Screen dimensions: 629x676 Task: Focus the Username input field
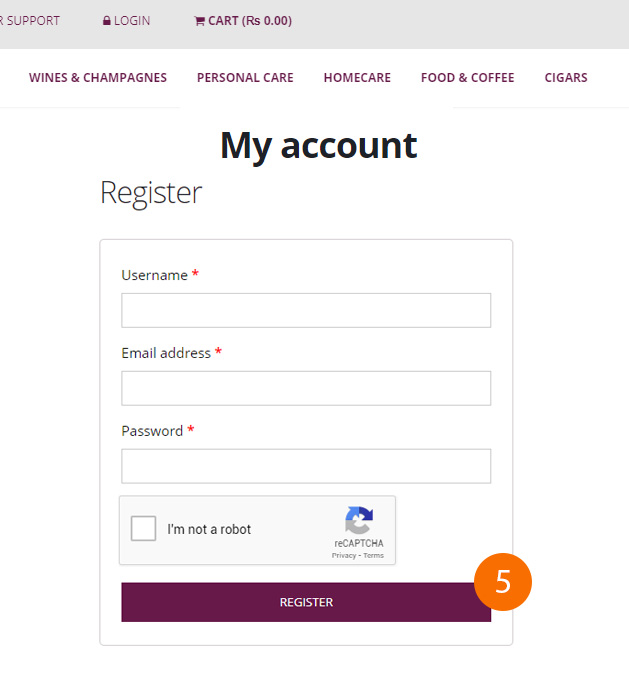click(x=306, y=310)
